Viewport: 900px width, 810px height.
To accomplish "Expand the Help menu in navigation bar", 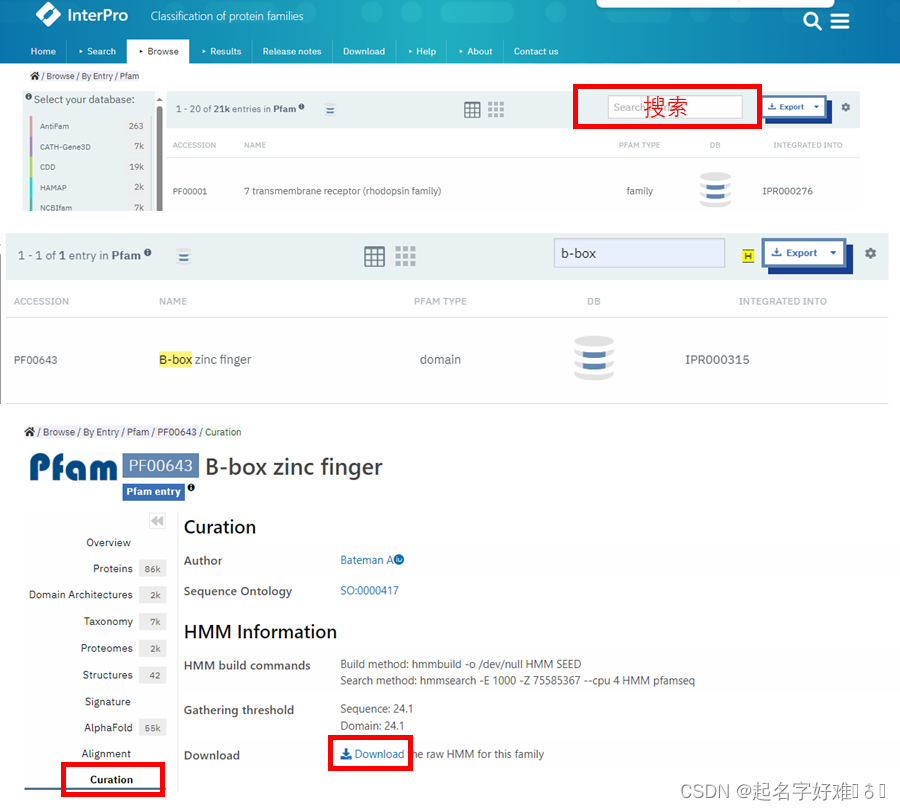I will [x=422, y=51].
